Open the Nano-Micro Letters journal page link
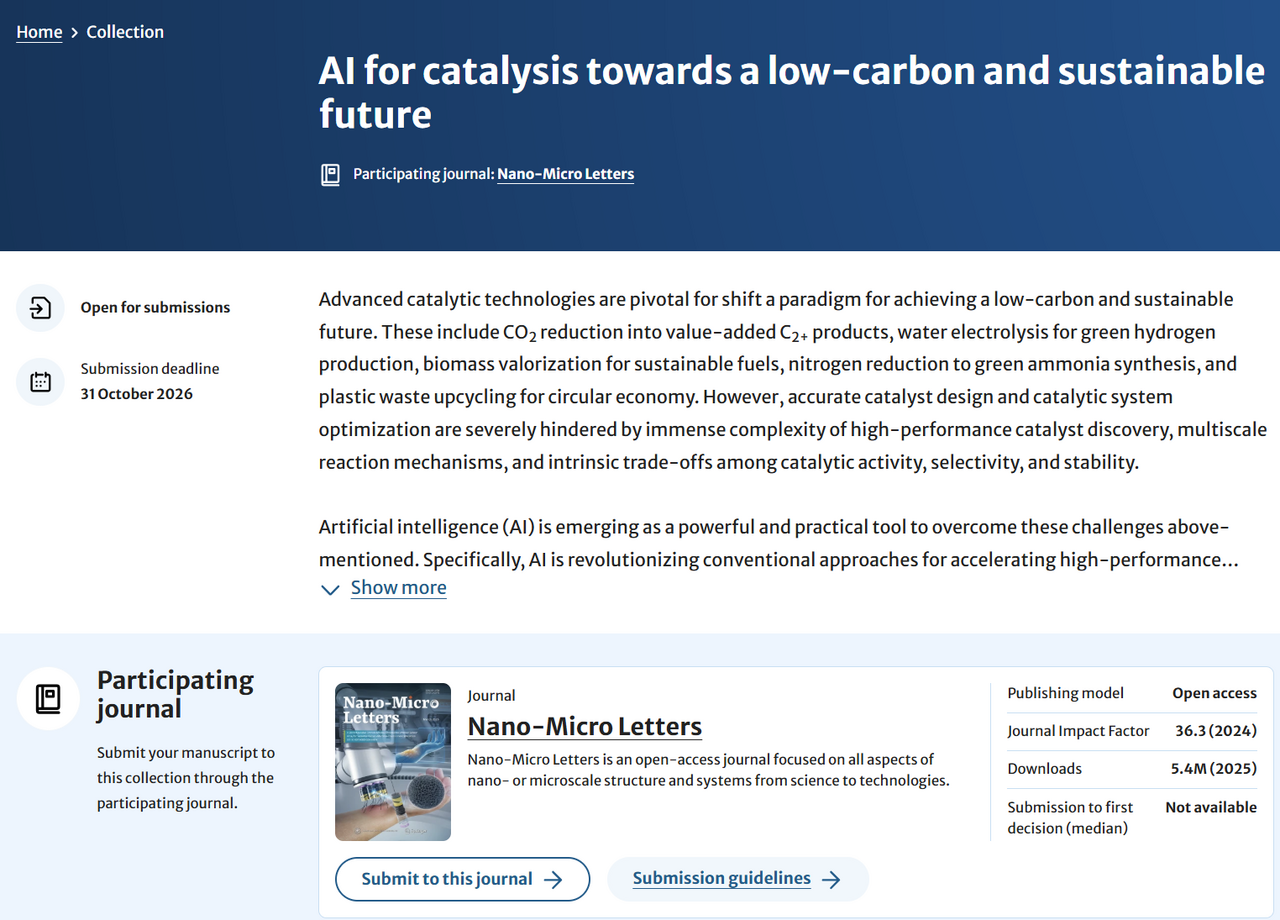This screenshot has height=920, width=1280. pyautogui.click(x=584, y=726)
